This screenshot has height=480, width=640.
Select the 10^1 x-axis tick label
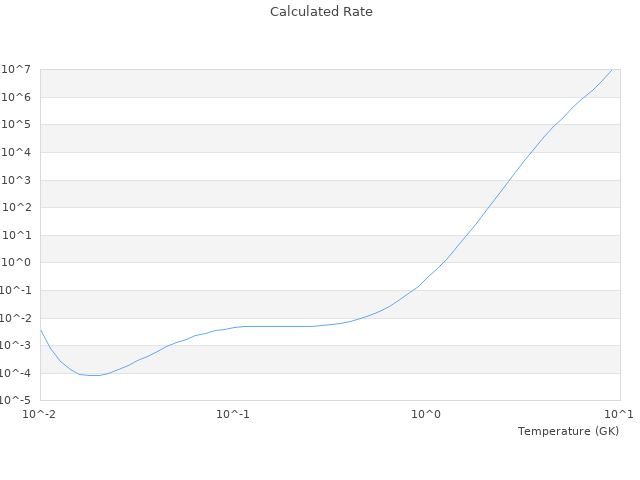click(x=618, y=414)
